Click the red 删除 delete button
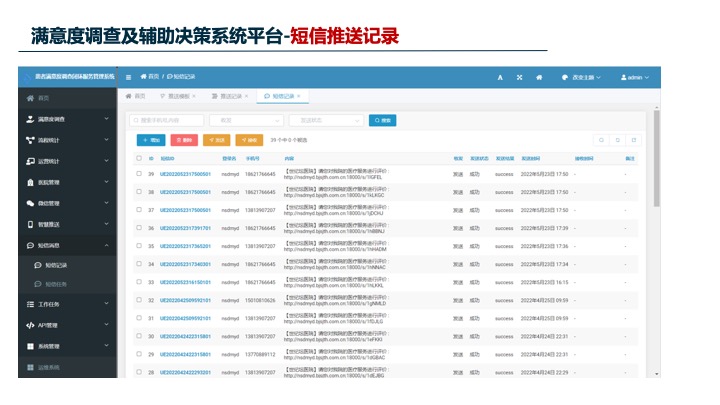 (x=184, y=140)
